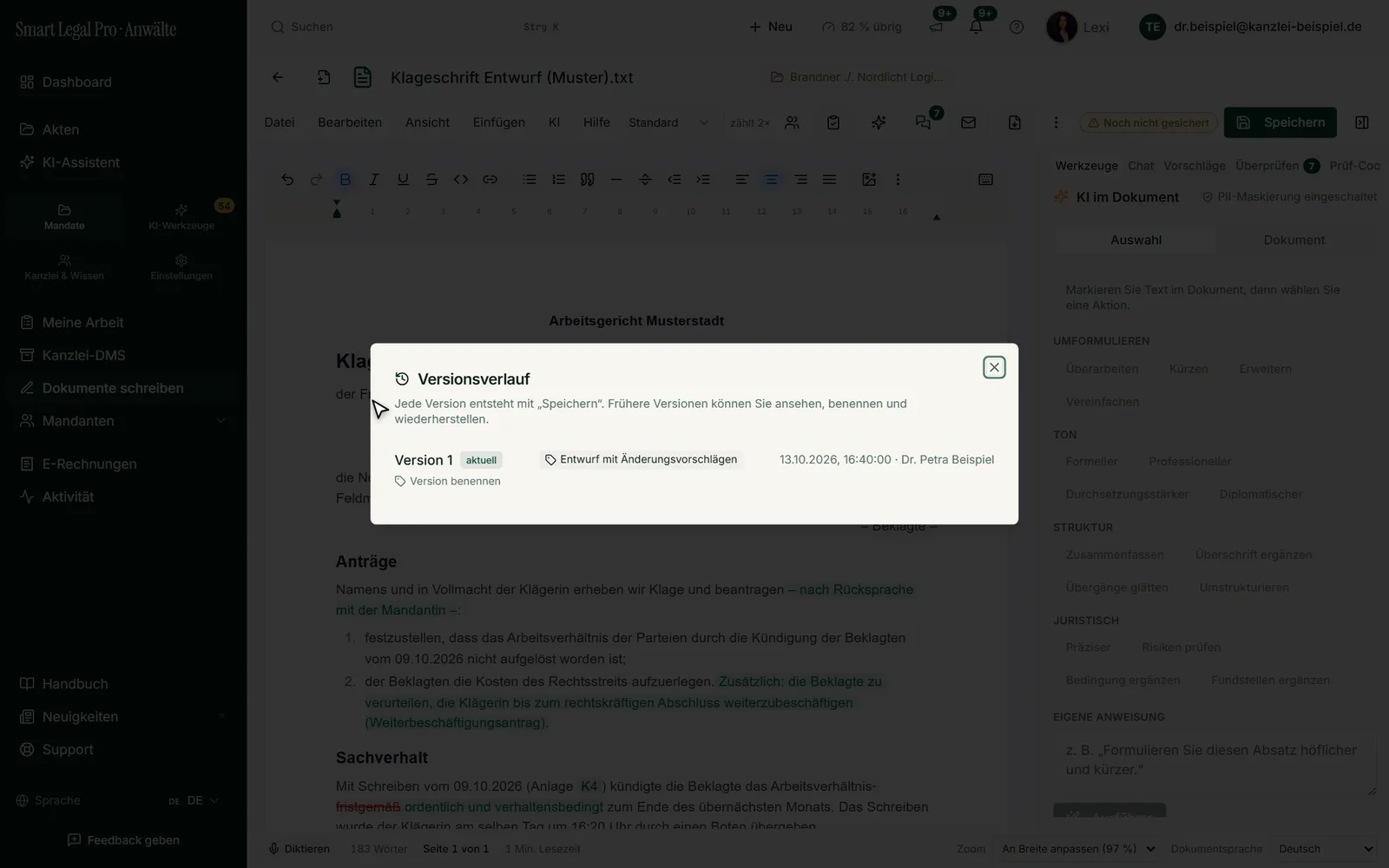Open the keyboard icon in the toolbar
This screenshot has width=1389, height=868.
(985, 180)
